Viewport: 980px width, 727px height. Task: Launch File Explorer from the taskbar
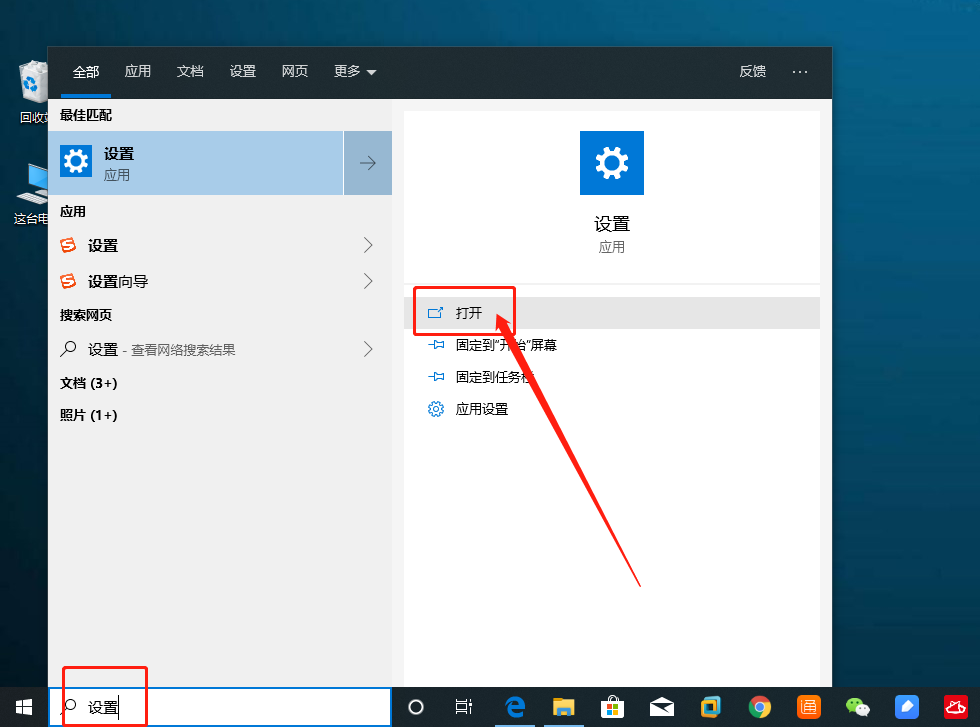click(x=564, y=707)
